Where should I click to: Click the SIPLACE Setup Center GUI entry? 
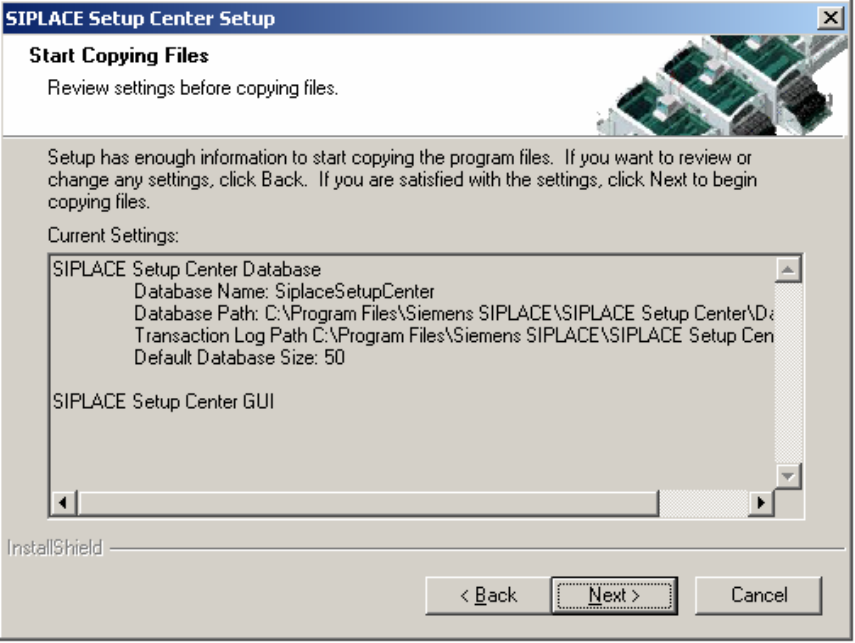[163, 402]
